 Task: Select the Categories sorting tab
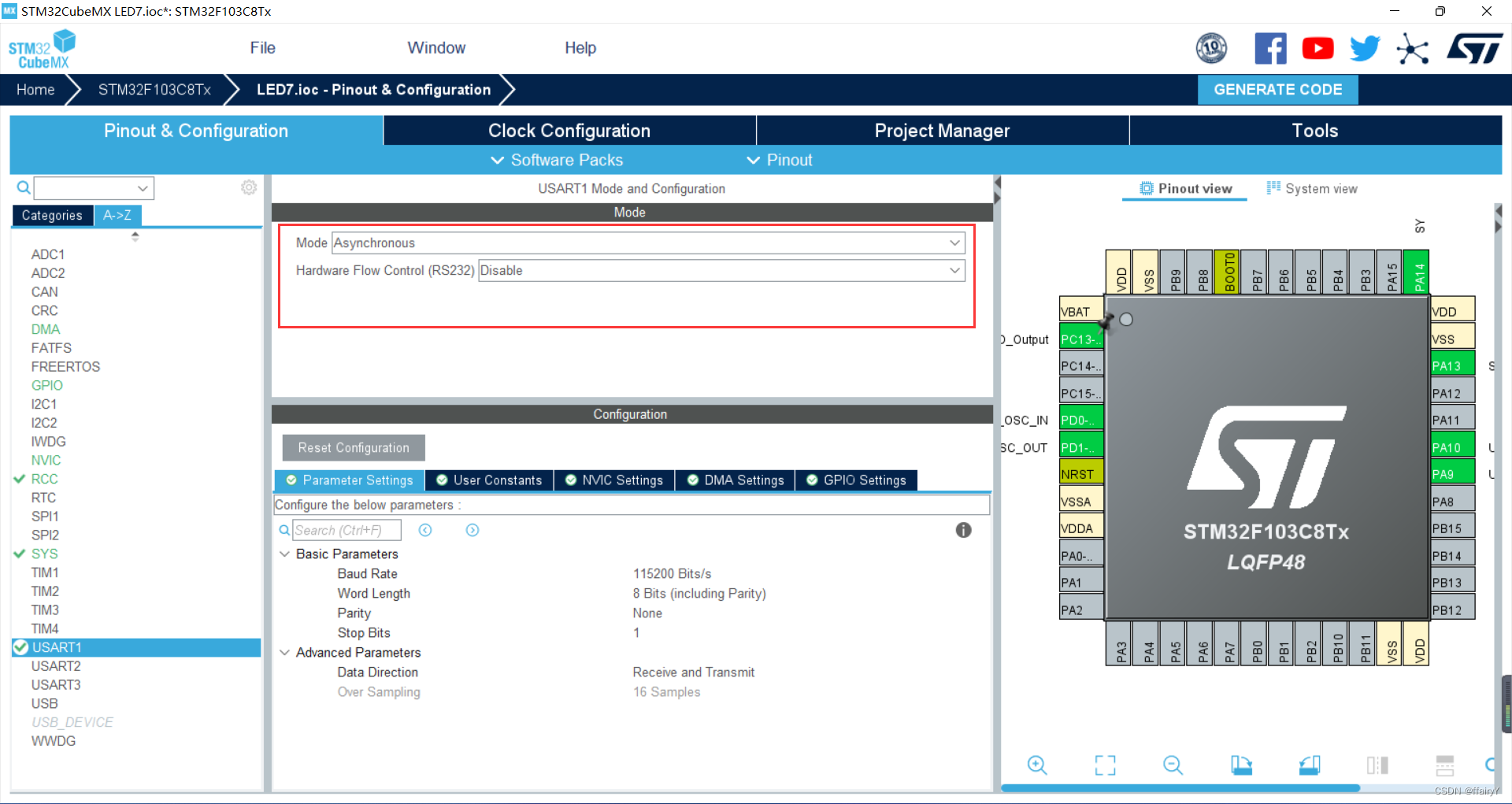click(x=52, y=215)
